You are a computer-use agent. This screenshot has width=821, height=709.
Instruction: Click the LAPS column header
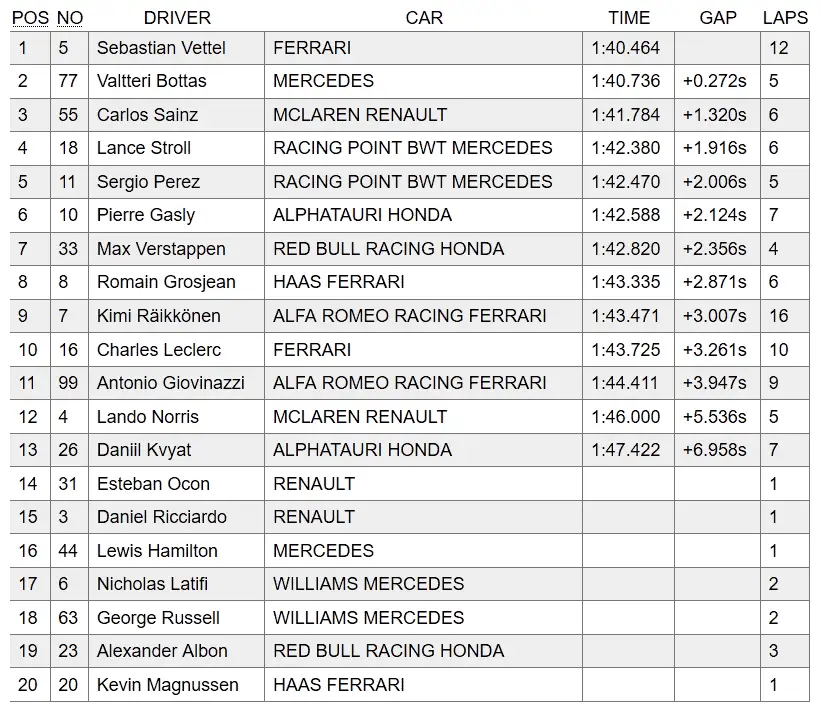coord(785,18)
